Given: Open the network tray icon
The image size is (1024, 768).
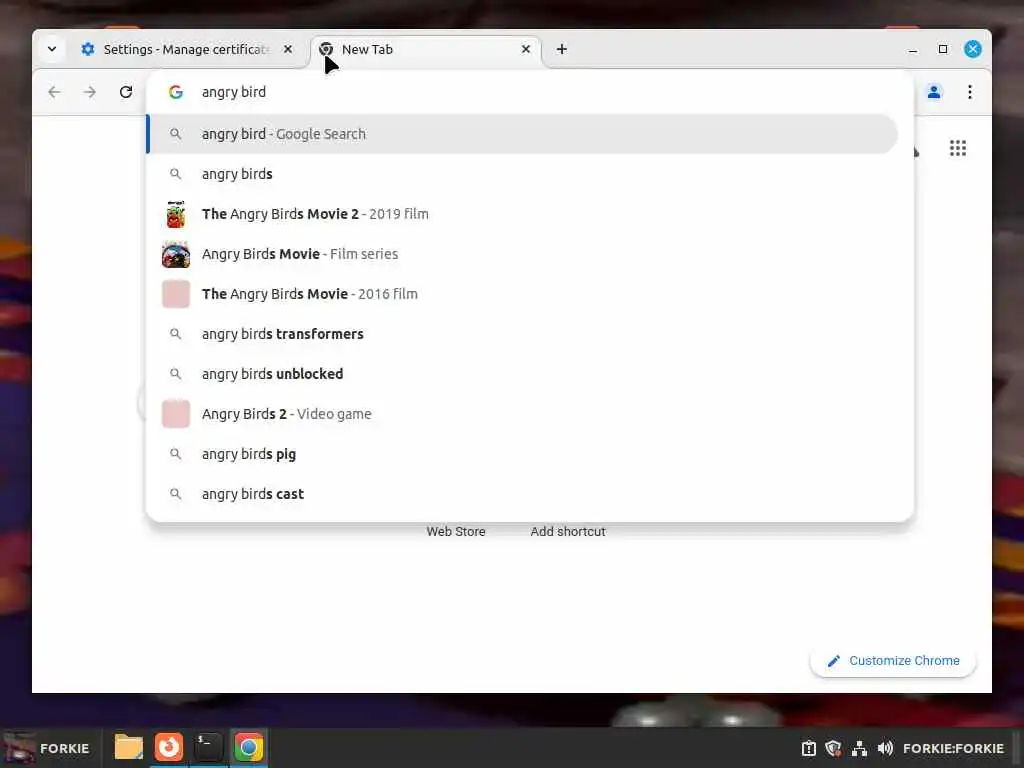Looking at the screenshot, I should pyautogui.click(x=859, y=748).
